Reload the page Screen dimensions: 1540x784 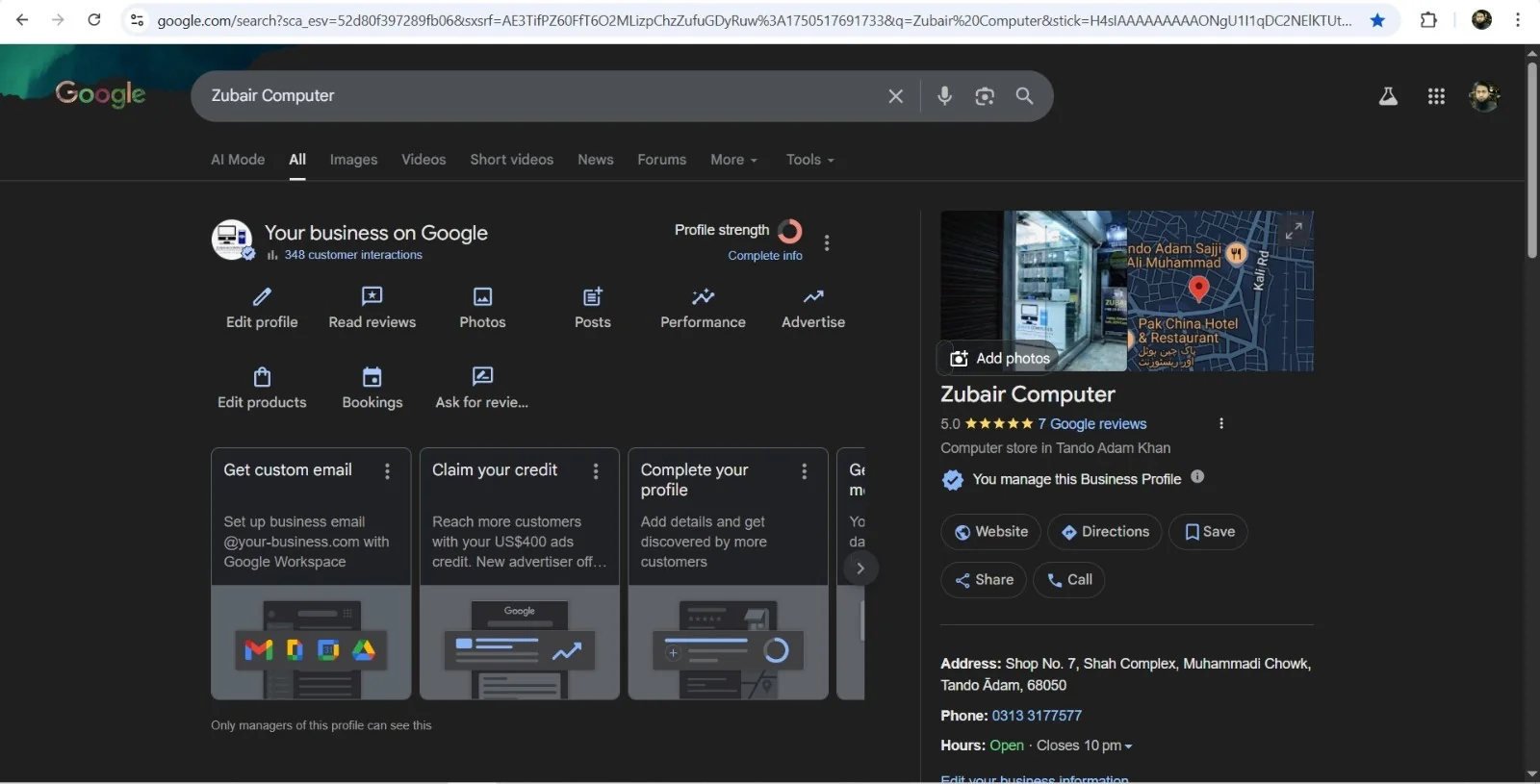[x=94, y=20]
